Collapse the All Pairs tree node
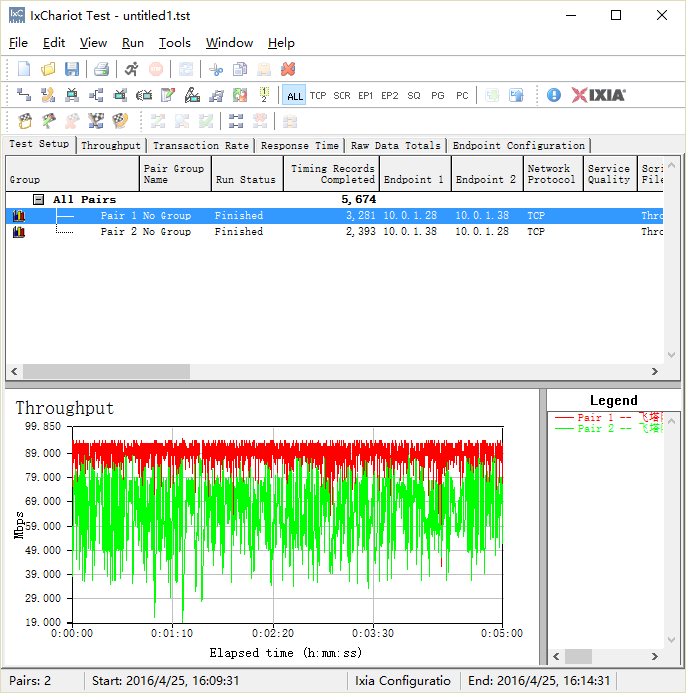This screenshot has height=693, width=686. tap(38, 200)
